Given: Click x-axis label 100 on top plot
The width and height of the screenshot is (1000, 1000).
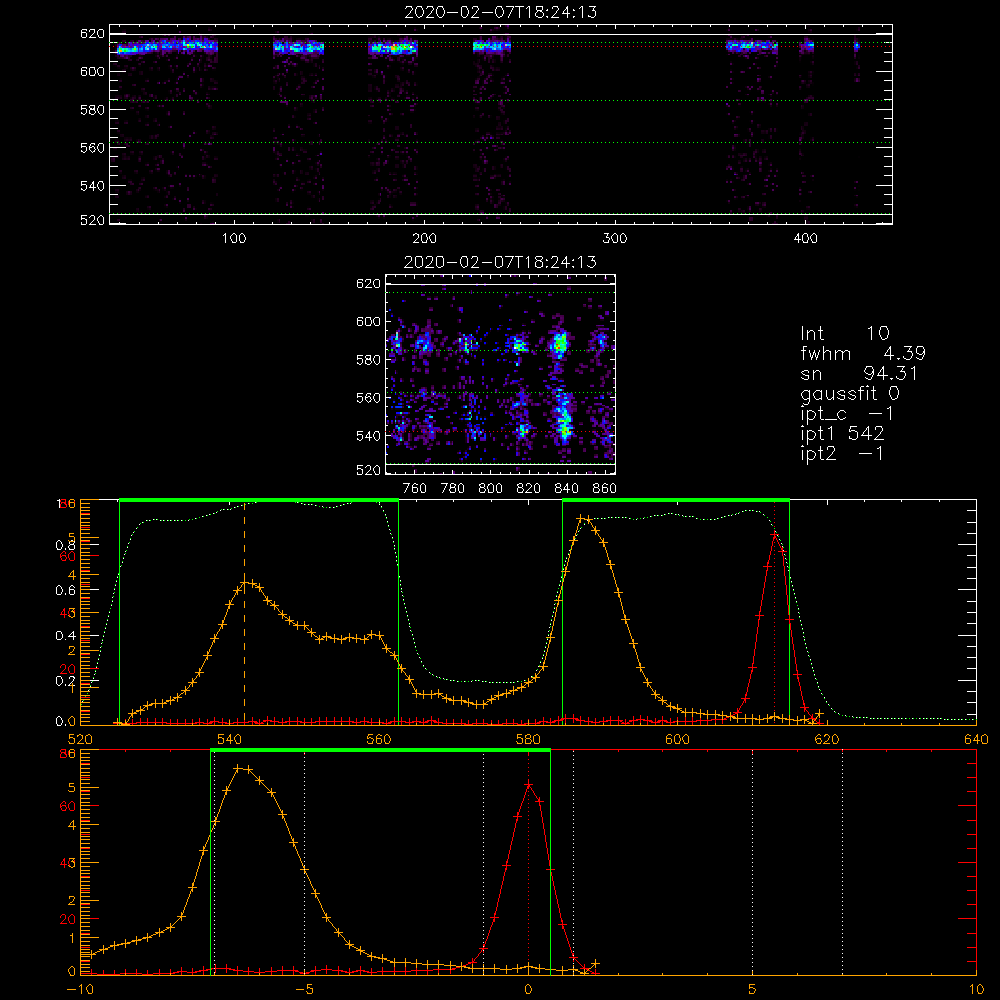Looking at the screenshot, I should [x=234, y=239].
